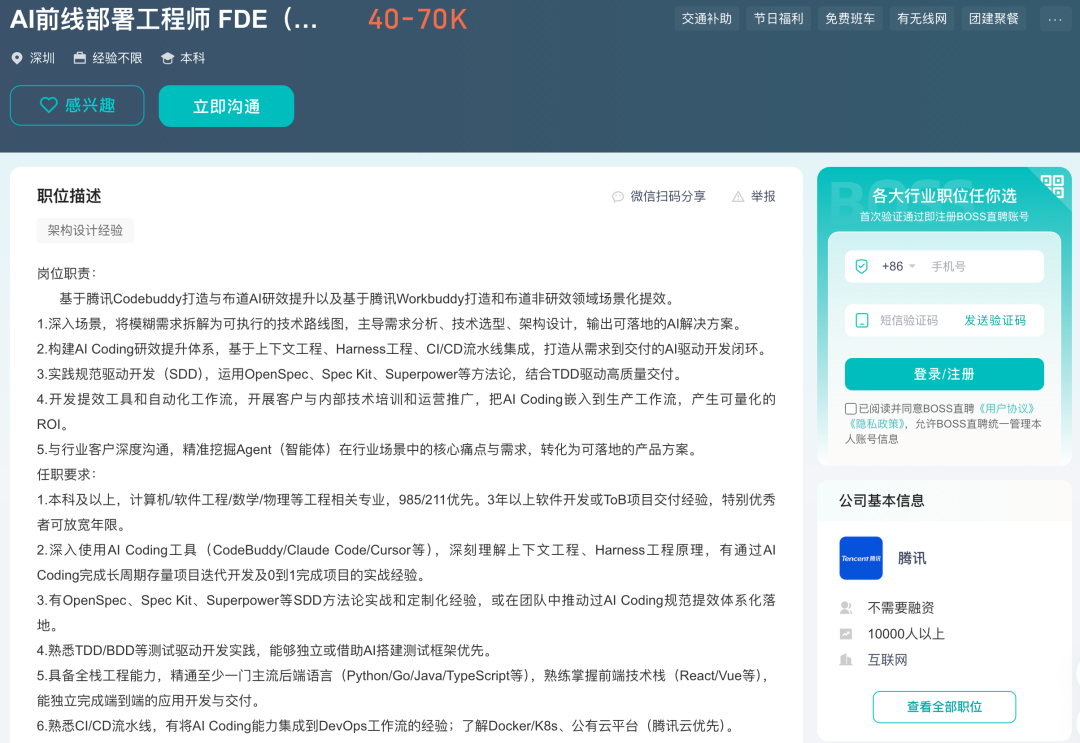Click the 岗位职责: line
Screen dimensions: 1080x743
(67, 273)
